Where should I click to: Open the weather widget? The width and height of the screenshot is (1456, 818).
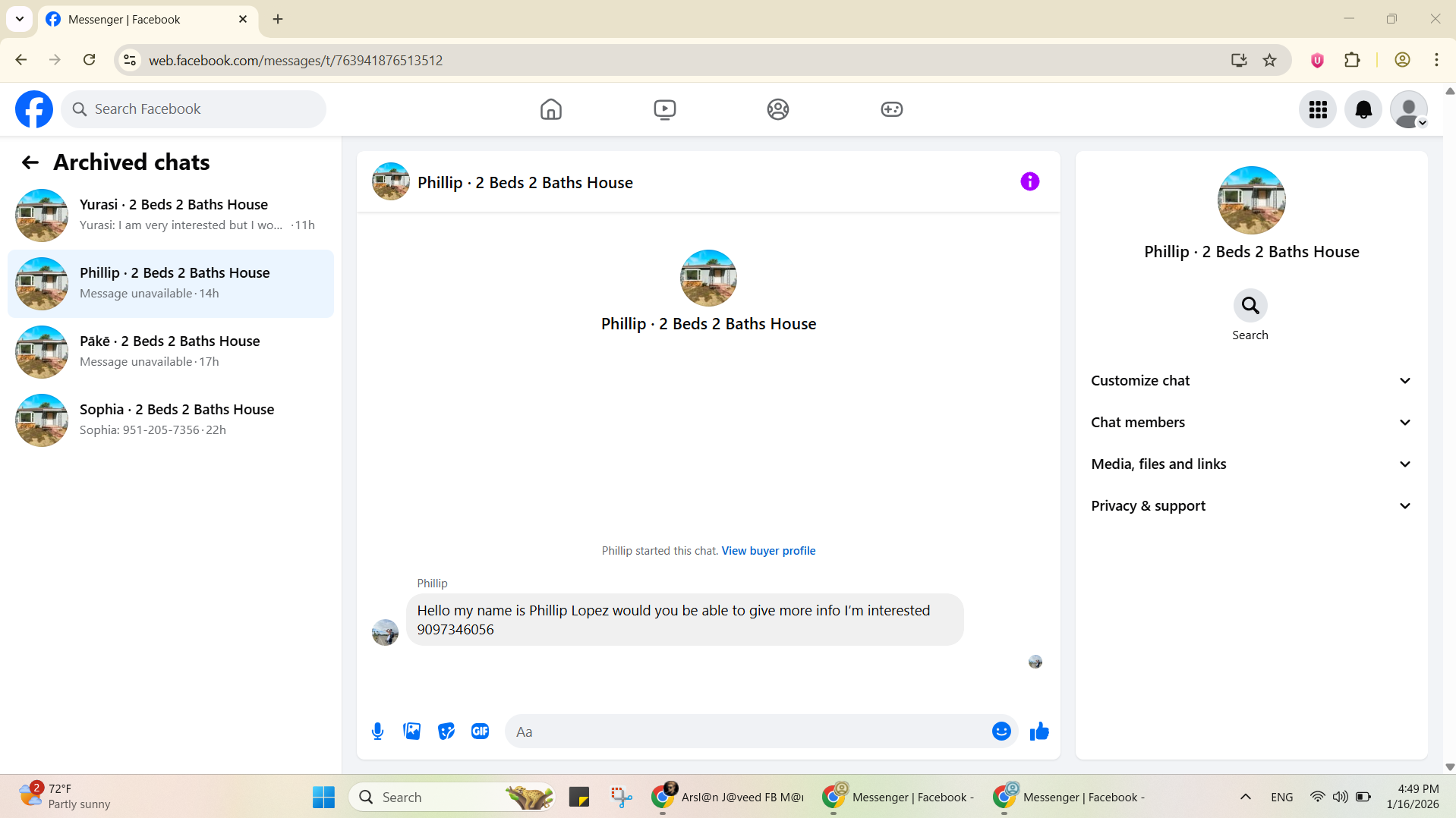[x=65, y=797]
